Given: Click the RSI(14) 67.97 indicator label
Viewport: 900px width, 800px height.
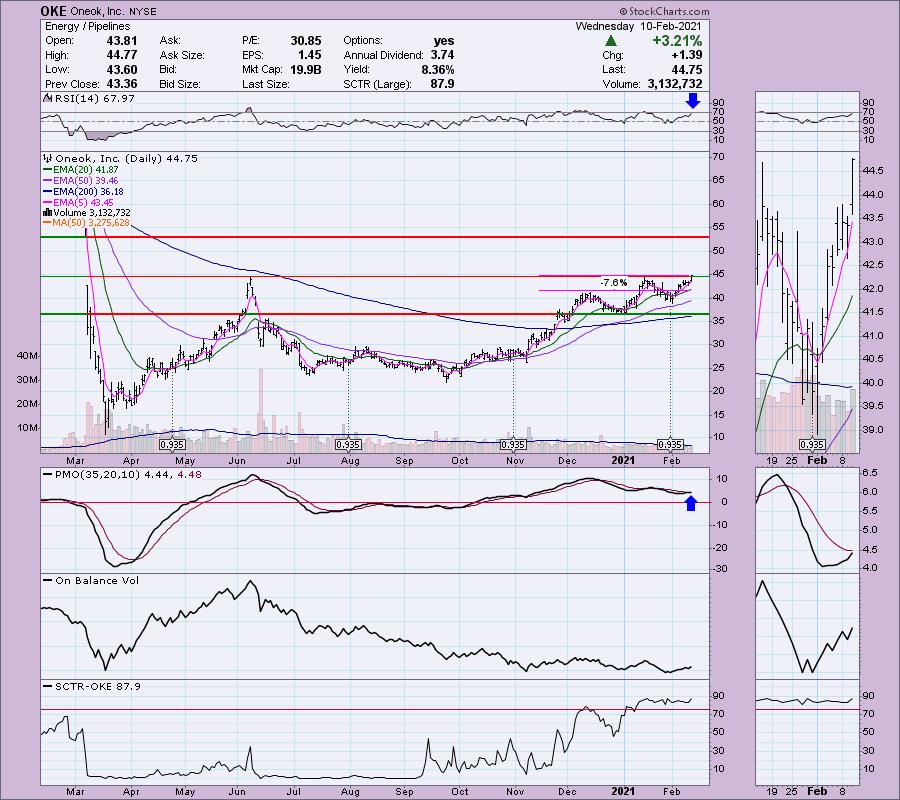Looking at the screenshot, I should (89, 99).
